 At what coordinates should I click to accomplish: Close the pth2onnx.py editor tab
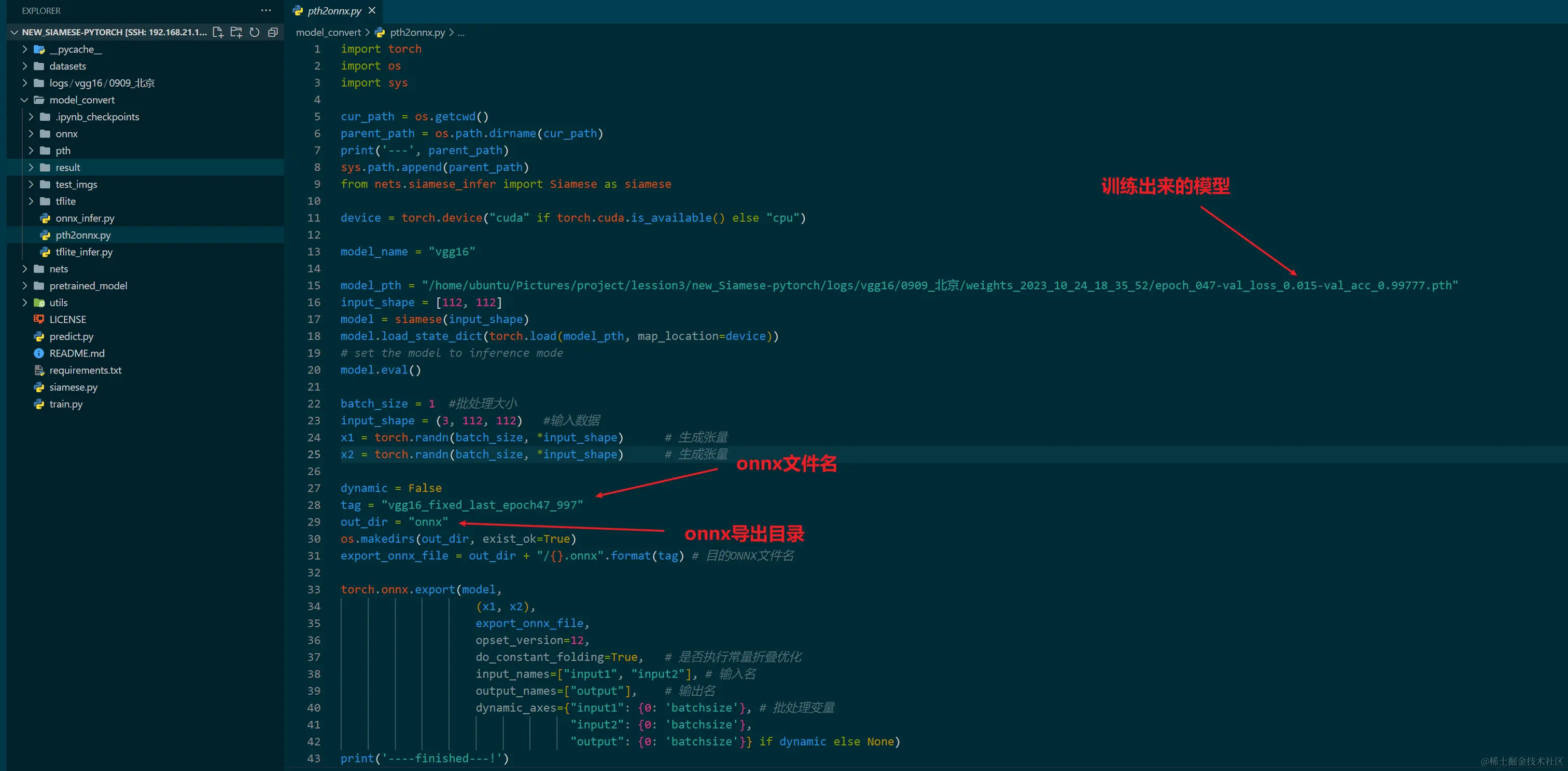[372, 10]
